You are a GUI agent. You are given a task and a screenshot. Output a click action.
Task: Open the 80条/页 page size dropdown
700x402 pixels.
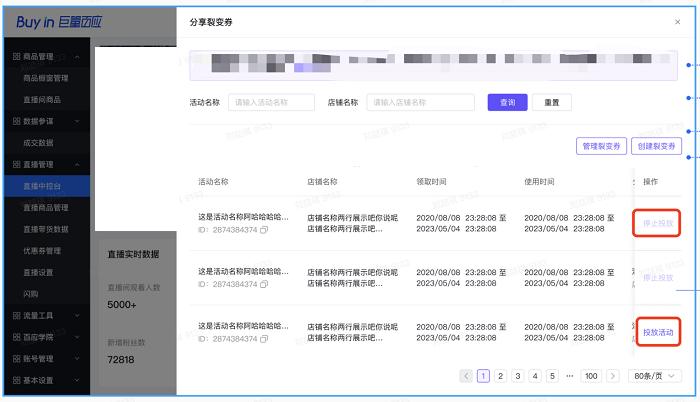(655, 376)
